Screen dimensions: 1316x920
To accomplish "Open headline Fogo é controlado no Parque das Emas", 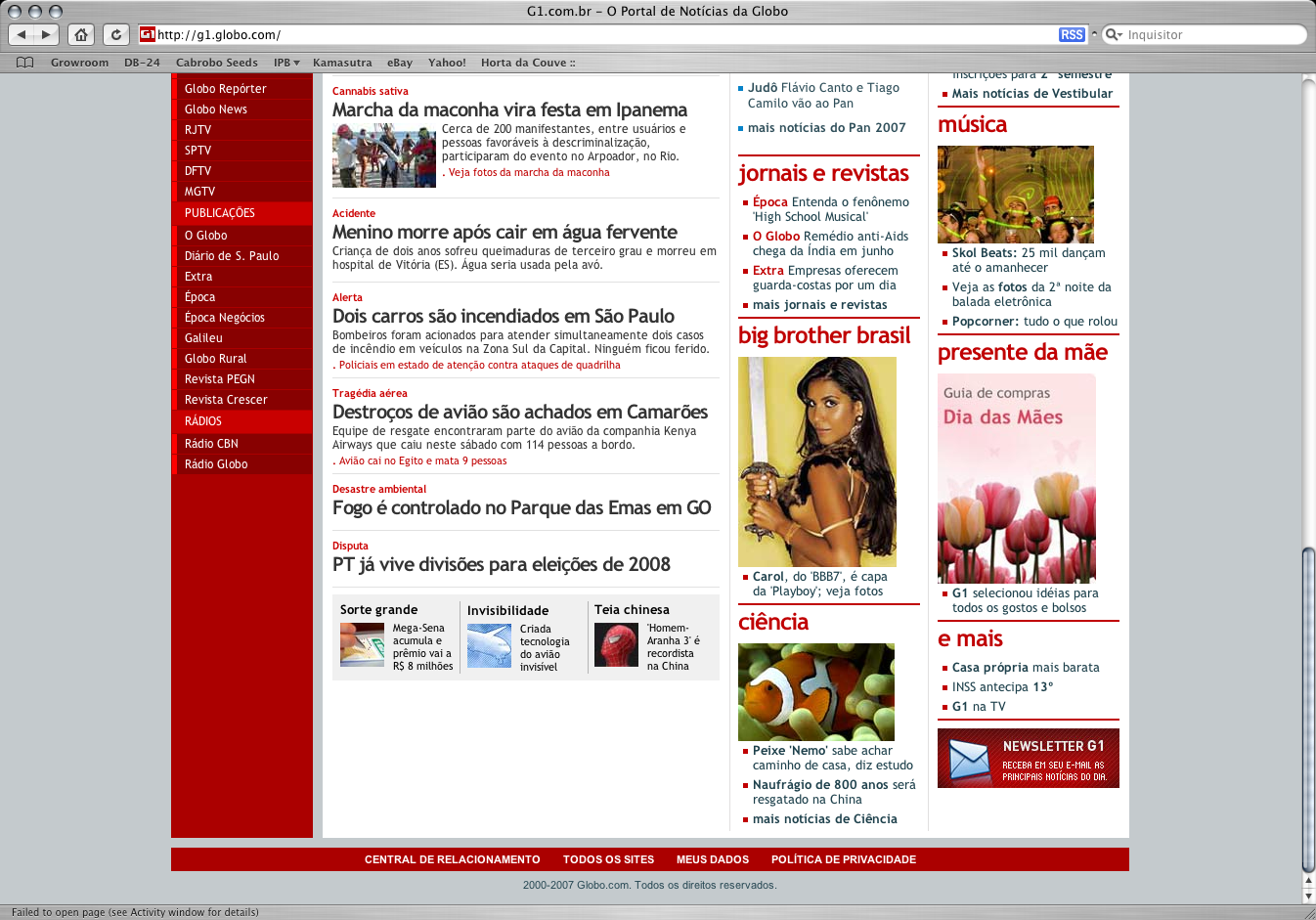I will pos(522,507).
